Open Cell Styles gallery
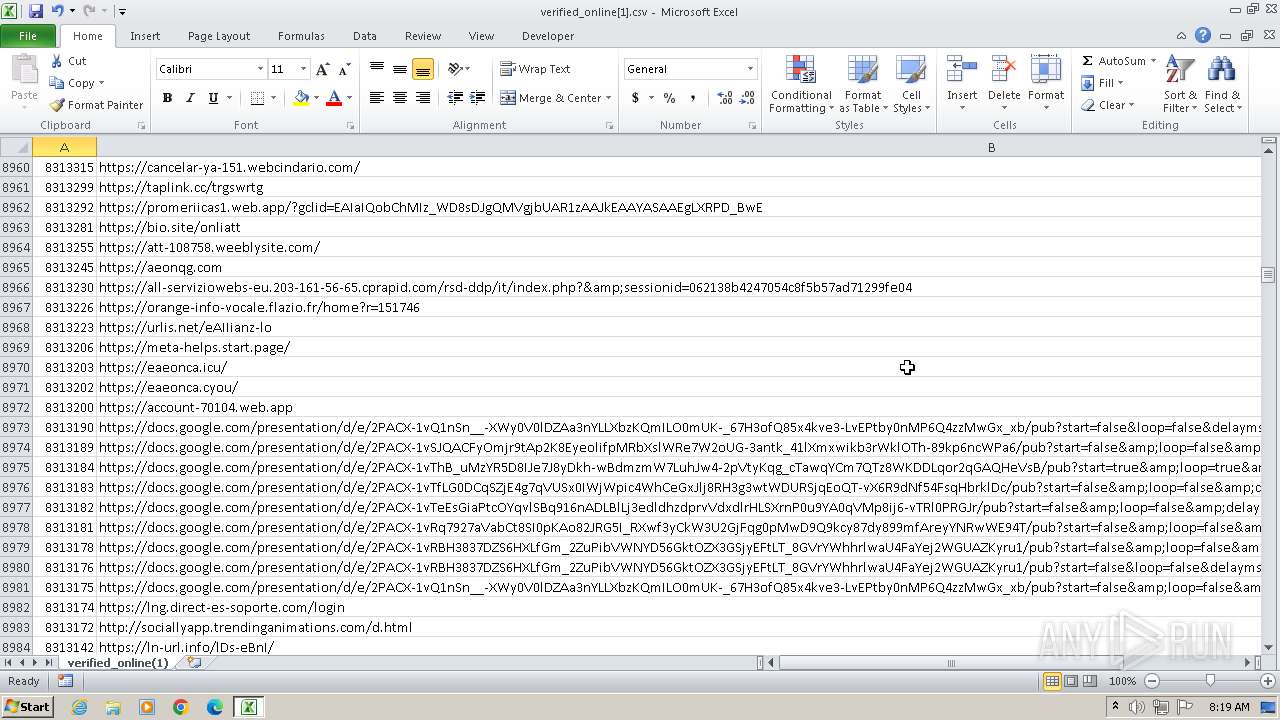The height and width of the screenshot is (720, 1280). 911,84
